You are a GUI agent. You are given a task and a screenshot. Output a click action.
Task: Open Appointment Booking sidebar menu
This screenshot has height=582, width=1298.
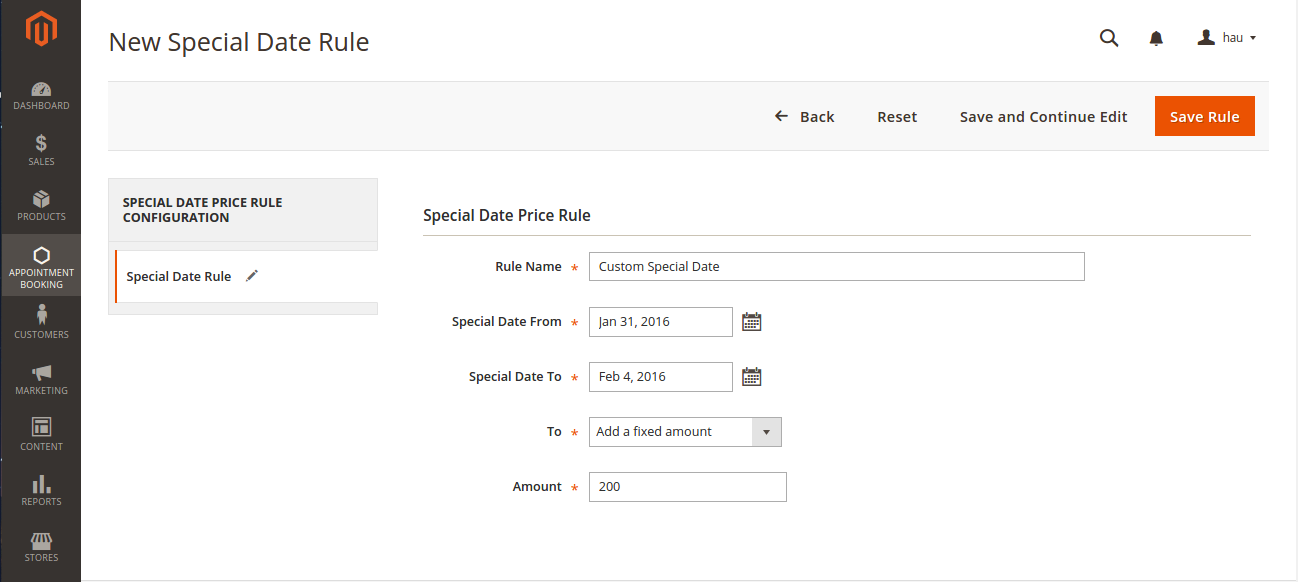coord(41,266)
